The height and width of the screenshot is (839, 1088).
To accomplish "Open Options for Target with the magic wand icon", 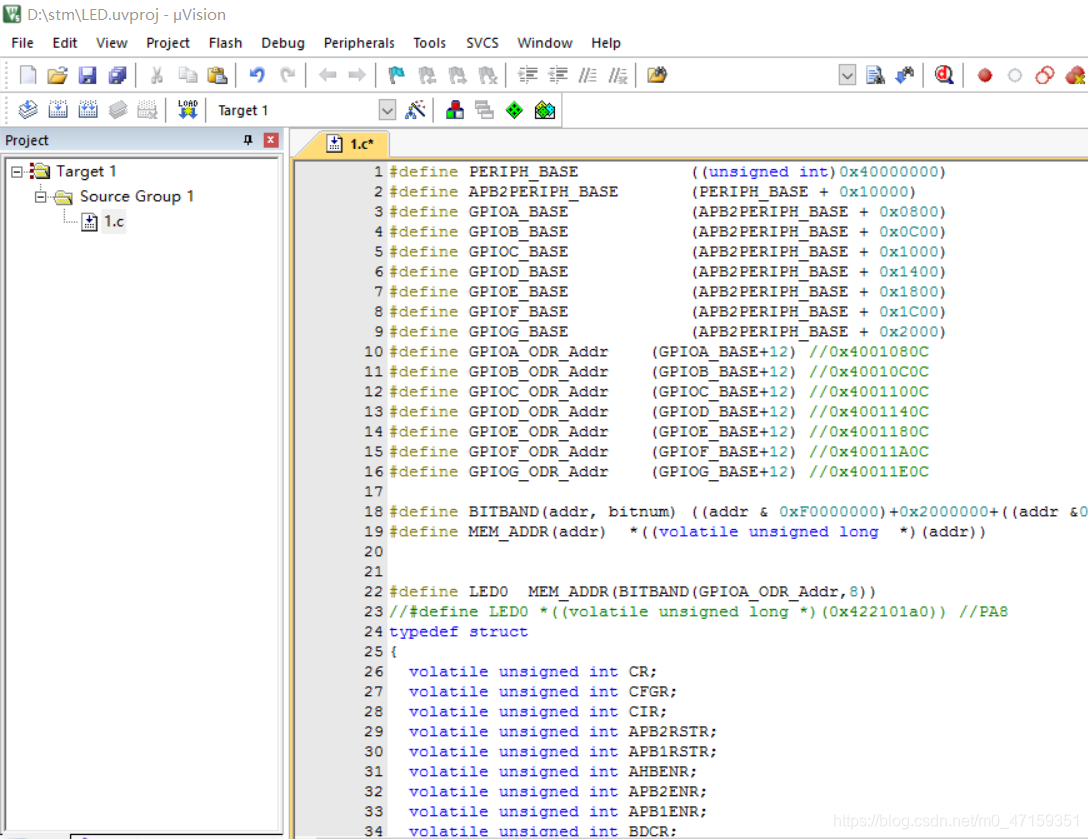I will (415, 110).
